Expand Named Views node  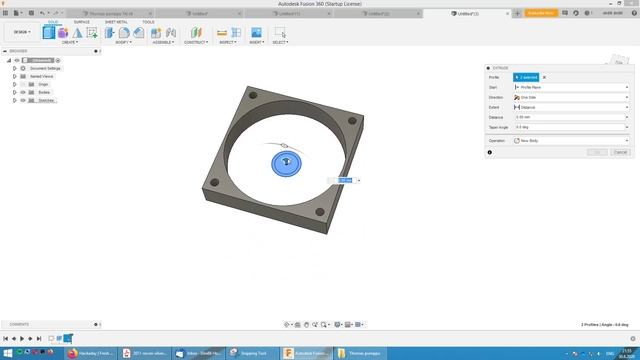click(x=15, y=76)
